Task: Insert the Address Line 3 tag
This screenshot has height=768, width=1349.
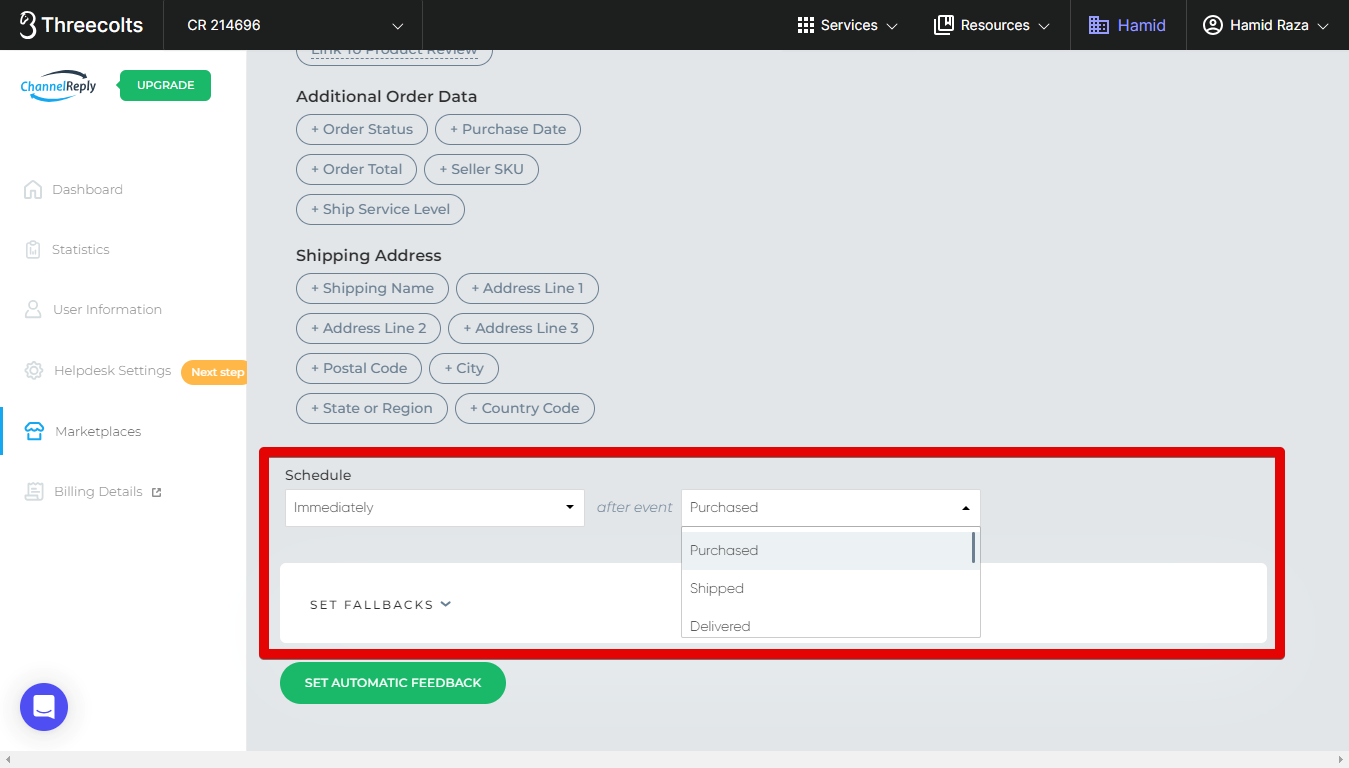Action: coord(521,328)
